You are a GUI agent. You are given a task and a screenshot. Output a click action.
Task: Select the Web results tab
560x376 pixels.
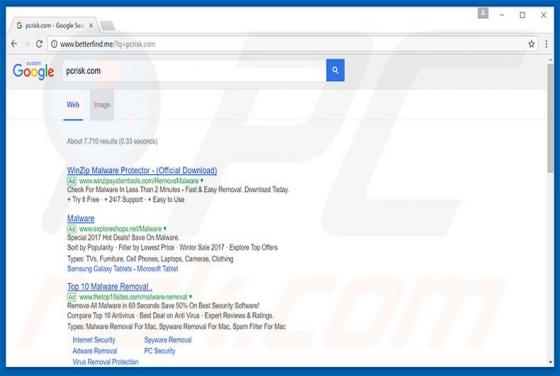pos(73,105)
